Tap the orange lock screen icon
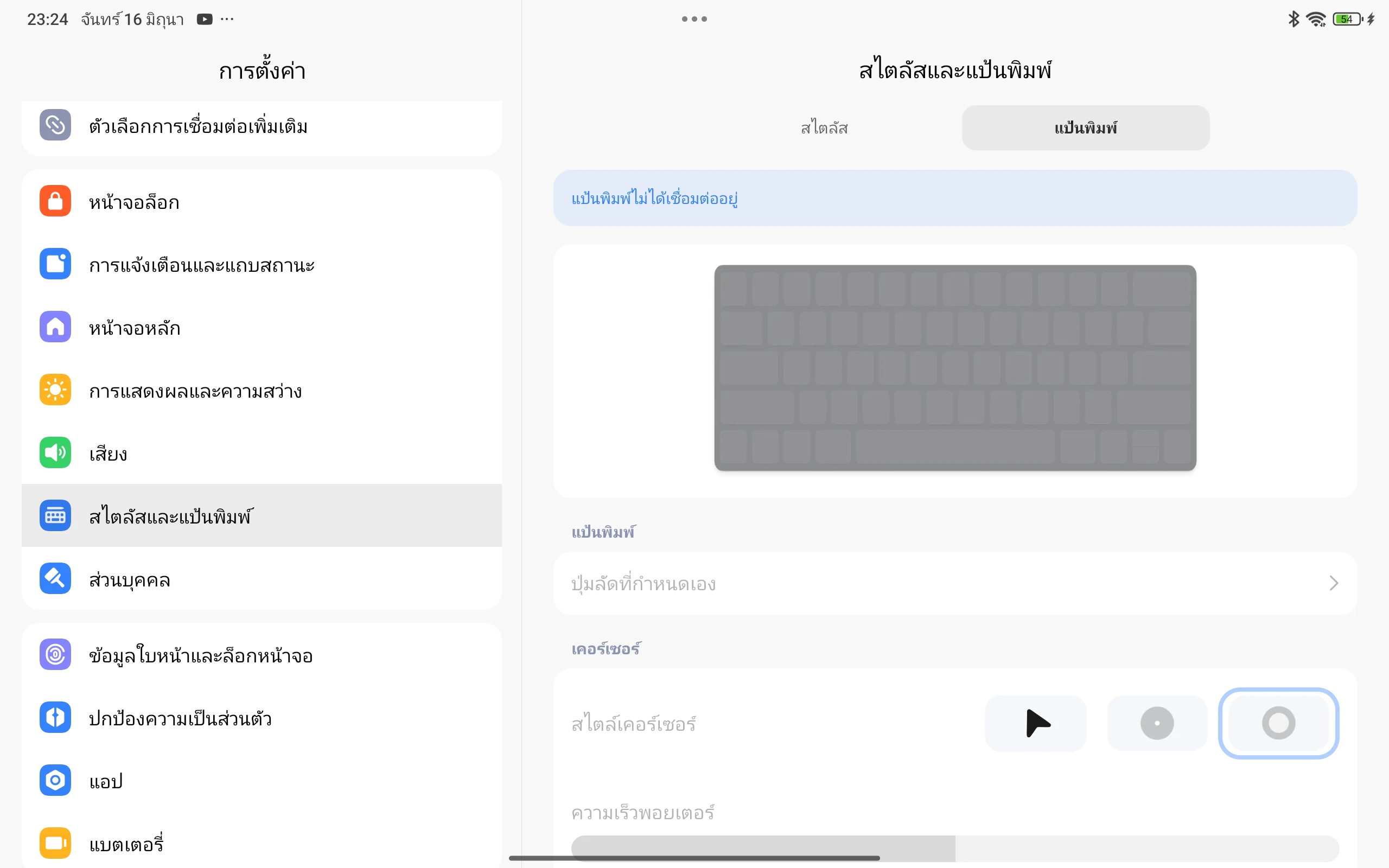This screenshot has height=868, width=1389. [x=55, y=201]
